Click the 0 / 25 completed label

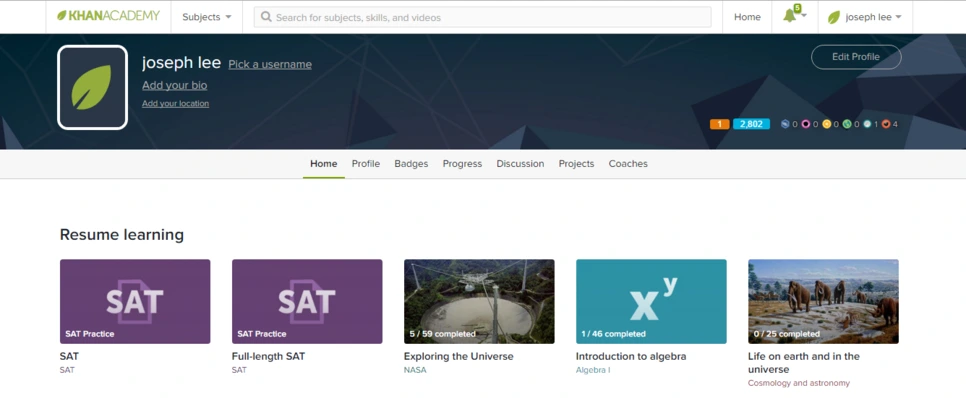tap(787, 334)
